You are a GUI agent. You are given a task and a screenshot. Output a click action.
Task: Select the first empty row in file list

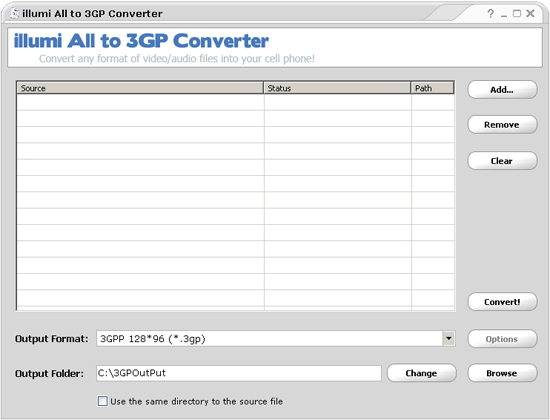pyautogui.click(x=235, y=102)
